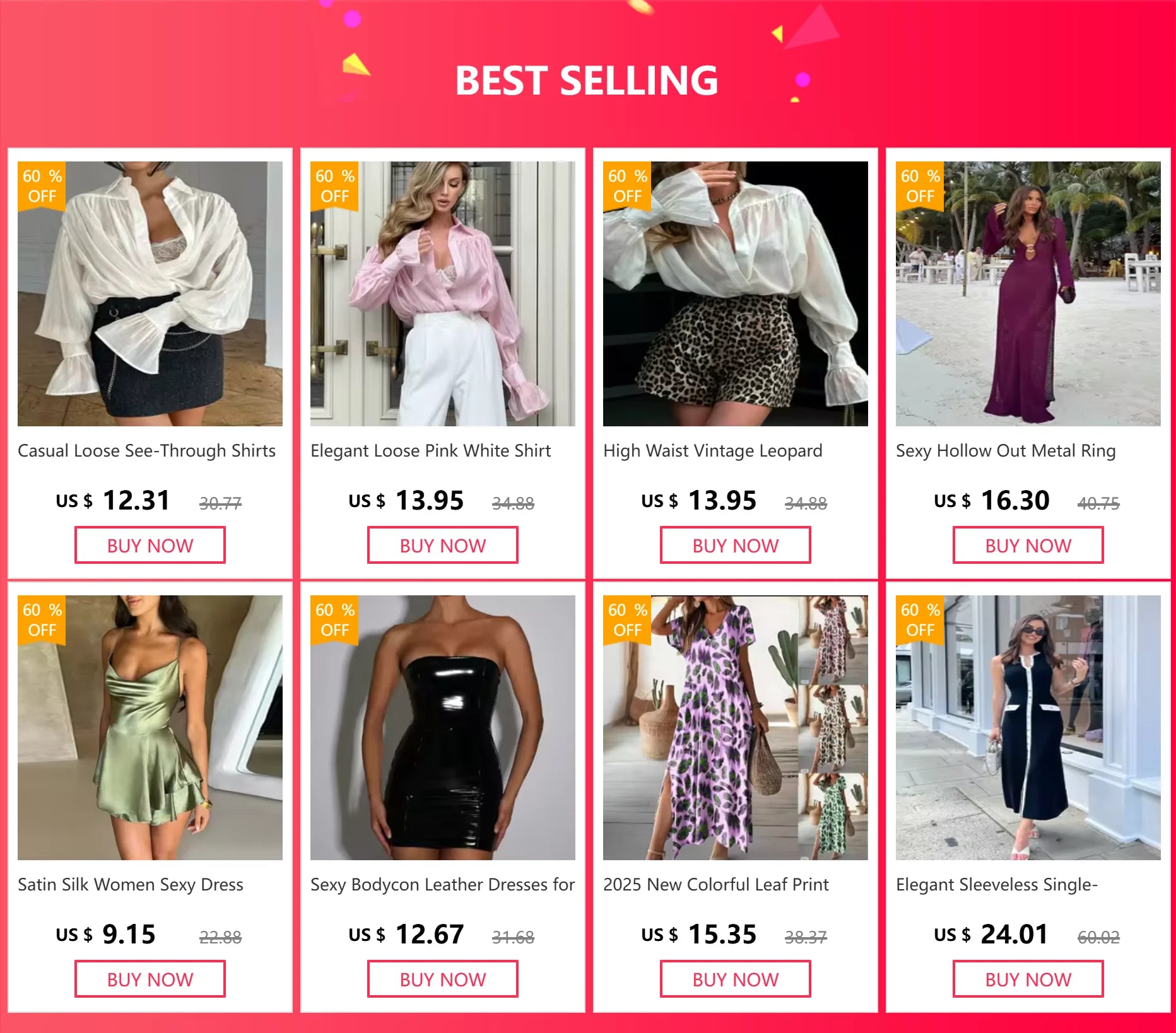Click the pink shirt product image

(x=443, y=294)
